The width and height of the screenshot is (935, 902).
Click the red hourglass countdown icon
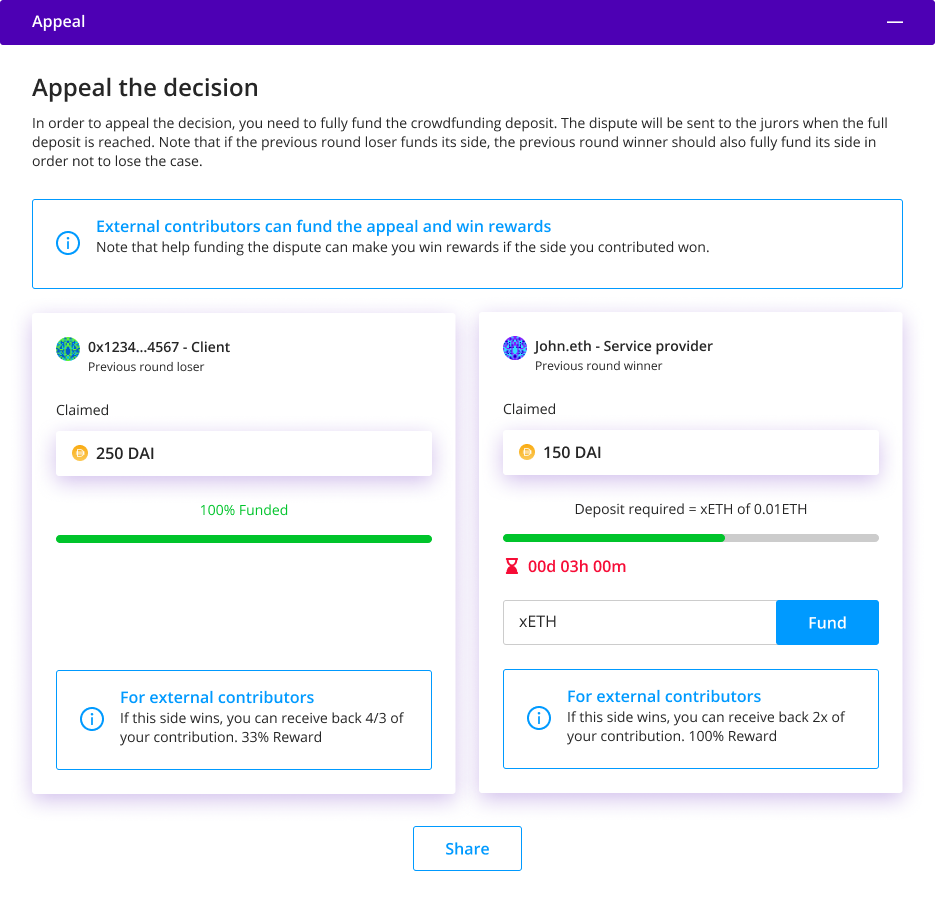512,566
